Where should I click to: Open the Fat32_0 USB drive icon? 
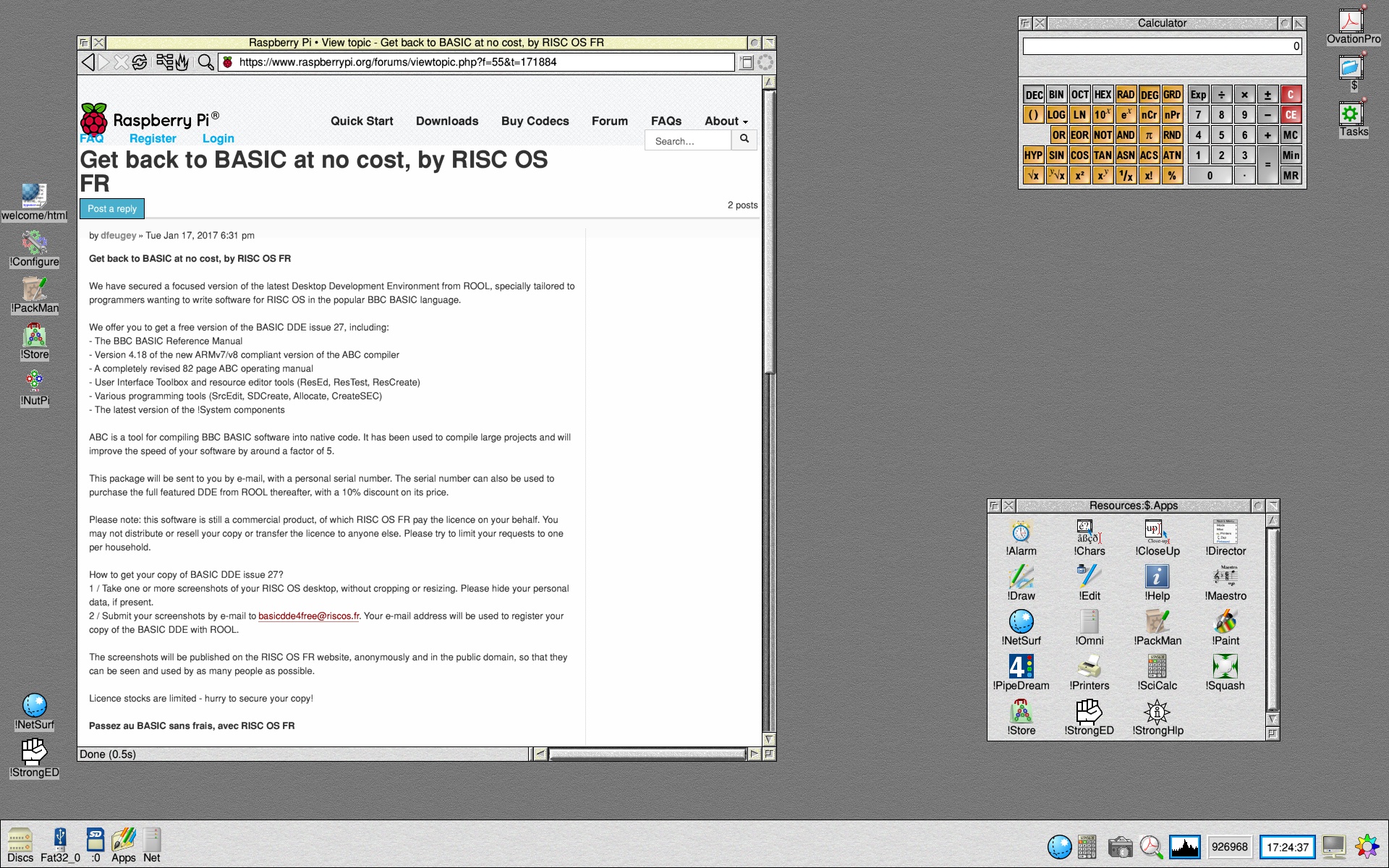coord(60,845)
